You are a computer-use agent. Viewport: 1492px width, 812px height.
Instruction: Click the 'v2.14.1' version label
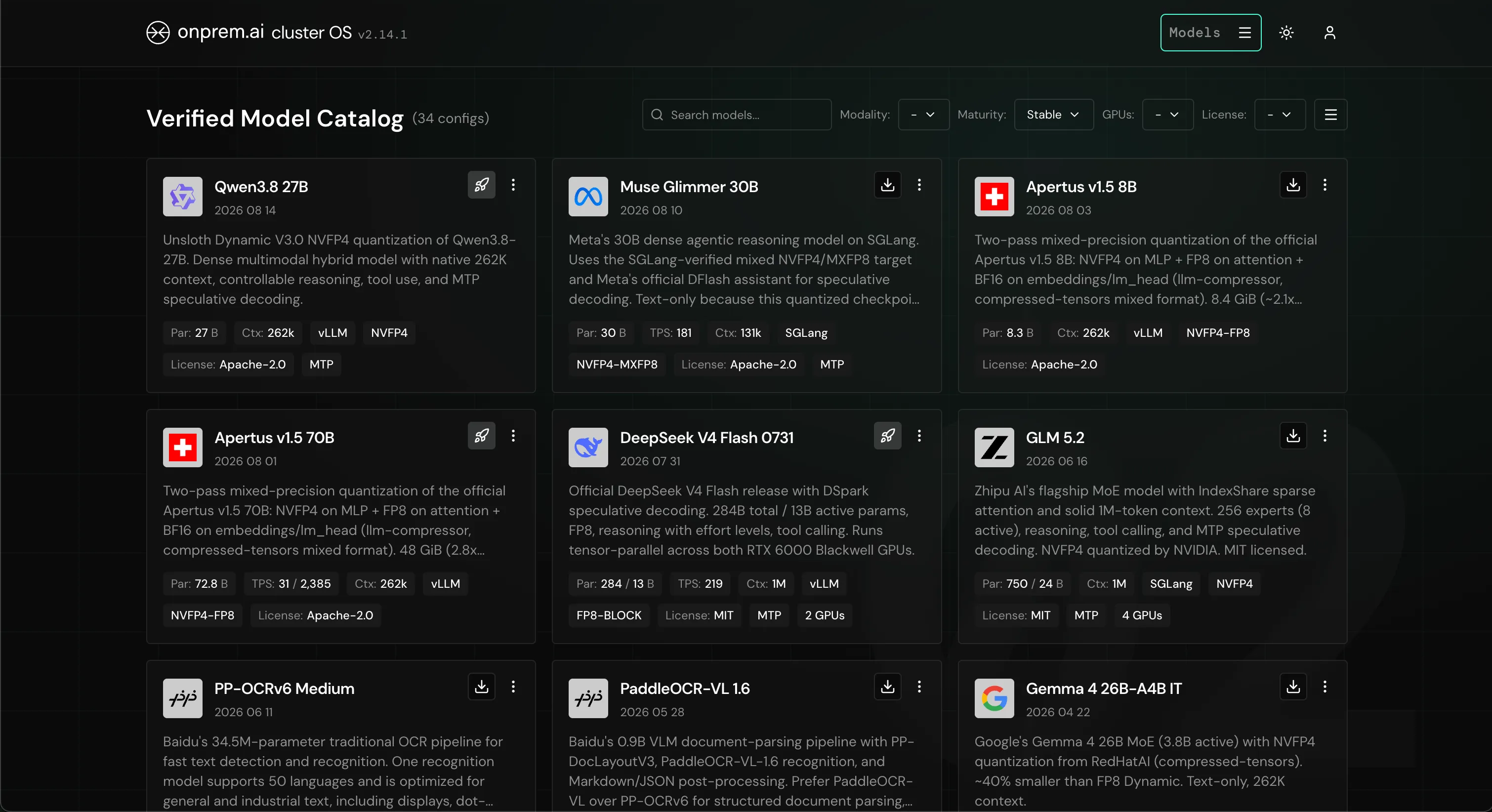point(382,34)
